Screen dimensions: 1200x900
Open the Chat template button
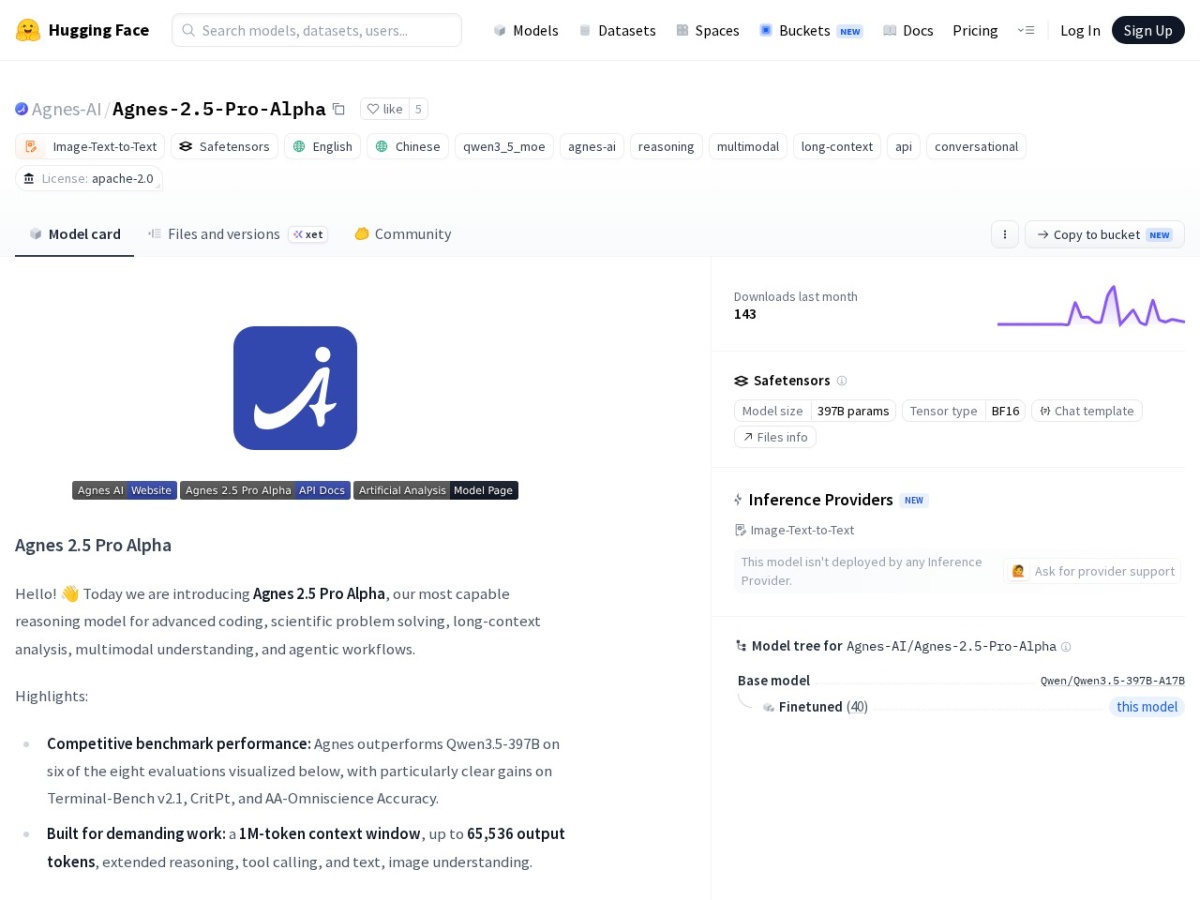[1086, 411]
